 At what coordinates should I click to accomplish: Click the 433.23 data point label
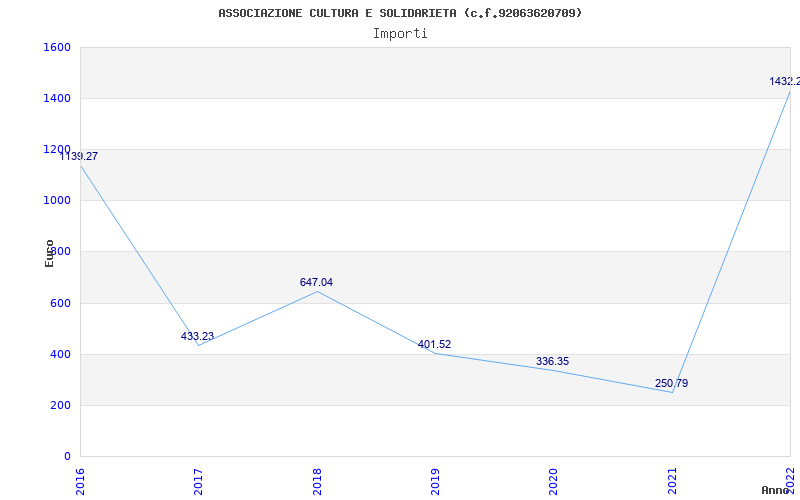(x=197, y=337)
